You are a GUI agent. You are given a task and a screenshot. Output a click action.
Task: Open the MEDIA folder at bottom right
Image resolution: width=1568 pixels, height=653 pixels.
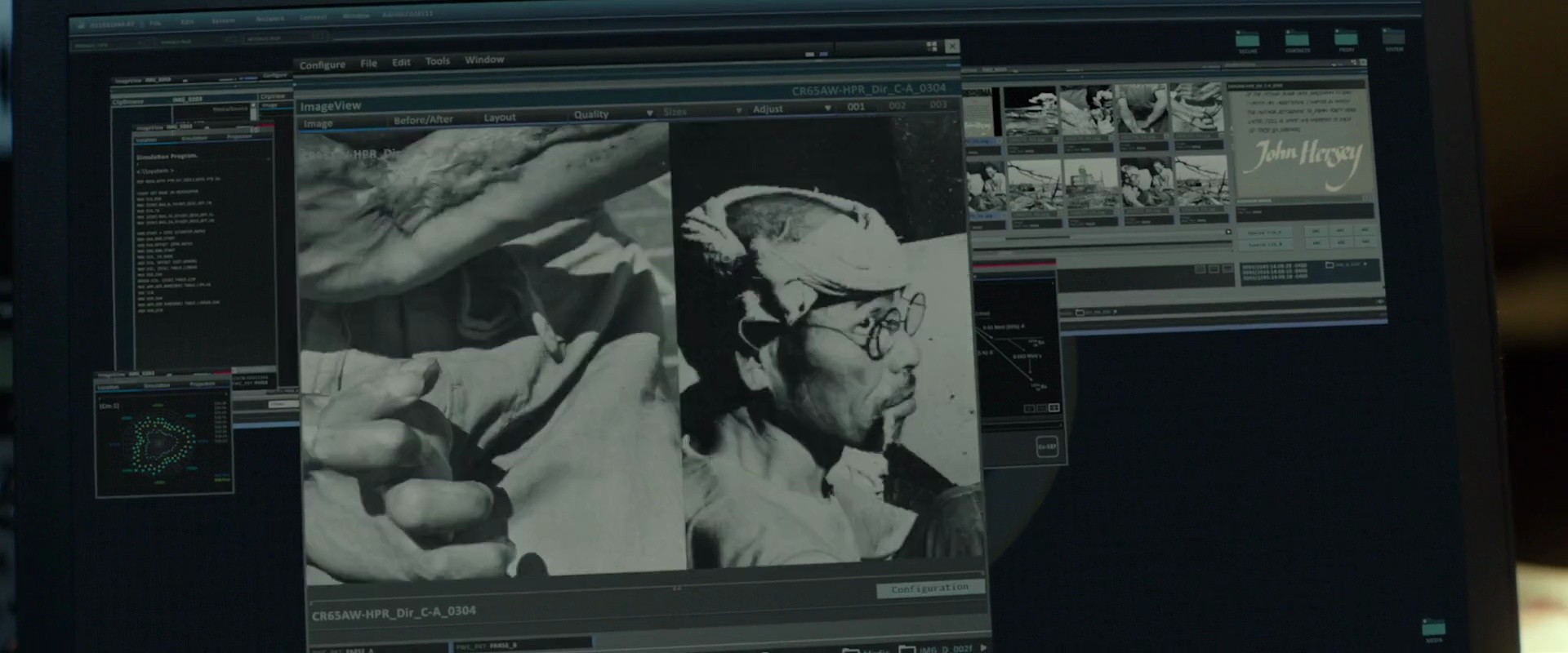click(1434, 627)
